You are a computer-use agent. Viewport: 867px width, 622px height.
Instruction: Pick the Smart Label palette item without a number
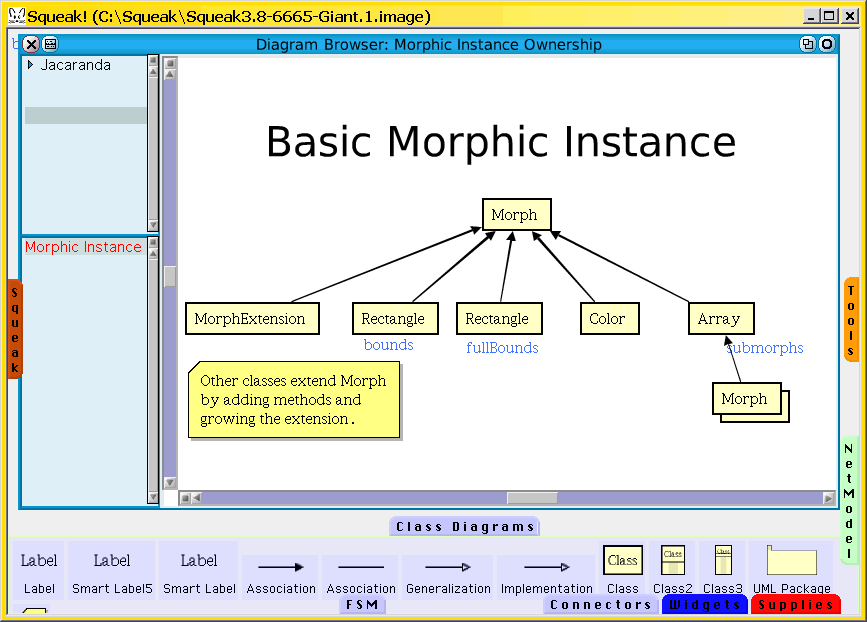[x=199, y=572]
